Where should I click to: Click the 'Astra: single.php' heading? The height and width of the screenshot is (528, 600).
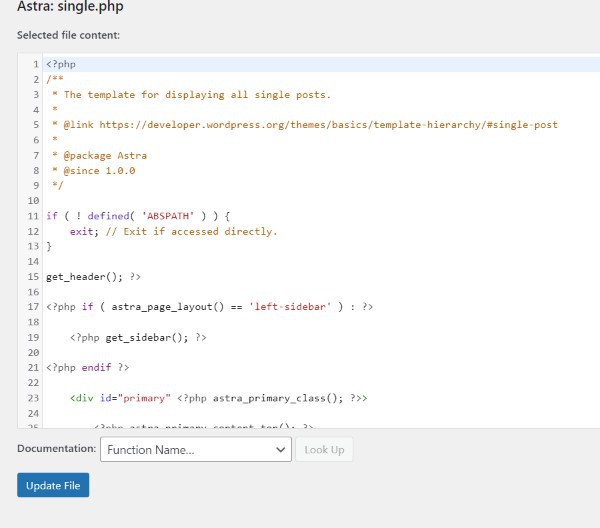coord(70,7)
